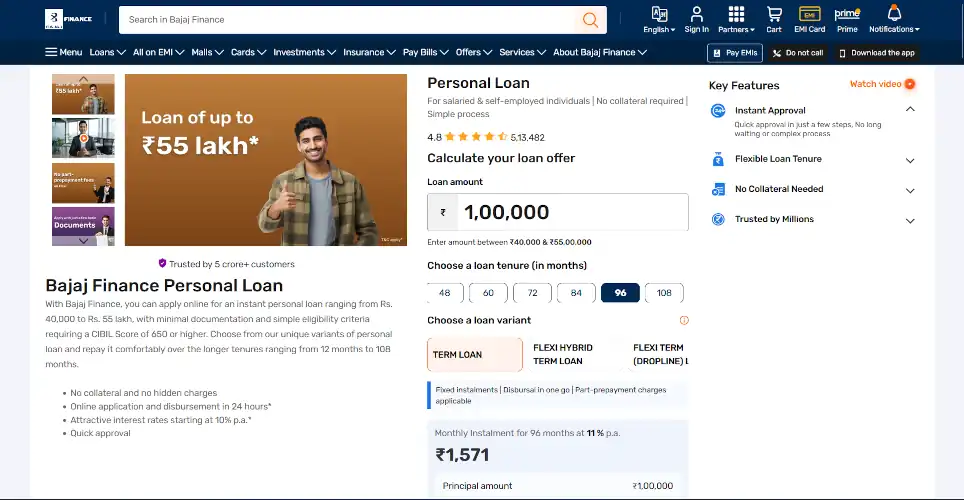This screenshot has width=964, height=500.
Task: Click the Watch video link
Action: pyautogui.click(x=875, y=84)
